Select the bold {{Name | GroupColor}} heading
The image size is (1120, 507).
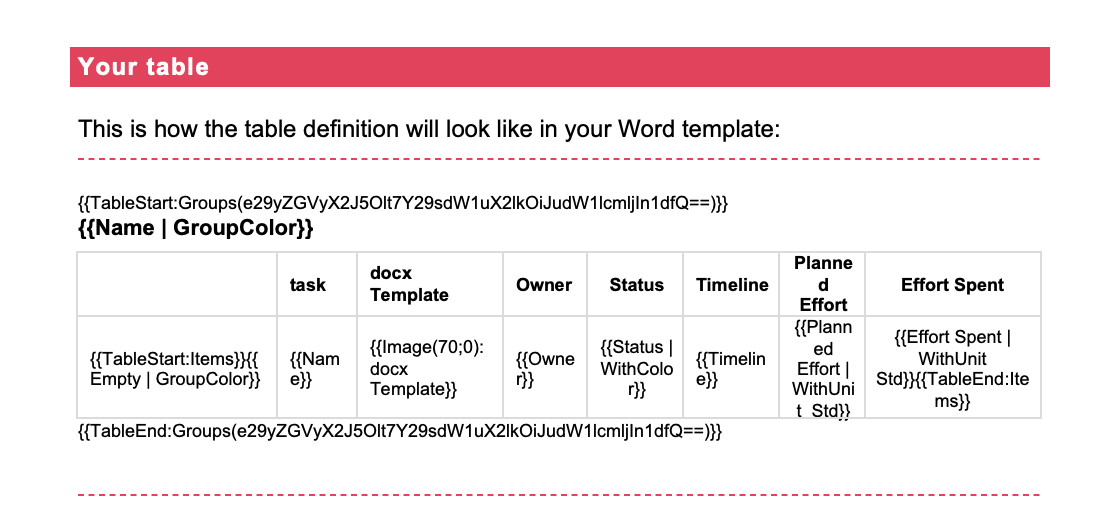click(x=196, y=228)
